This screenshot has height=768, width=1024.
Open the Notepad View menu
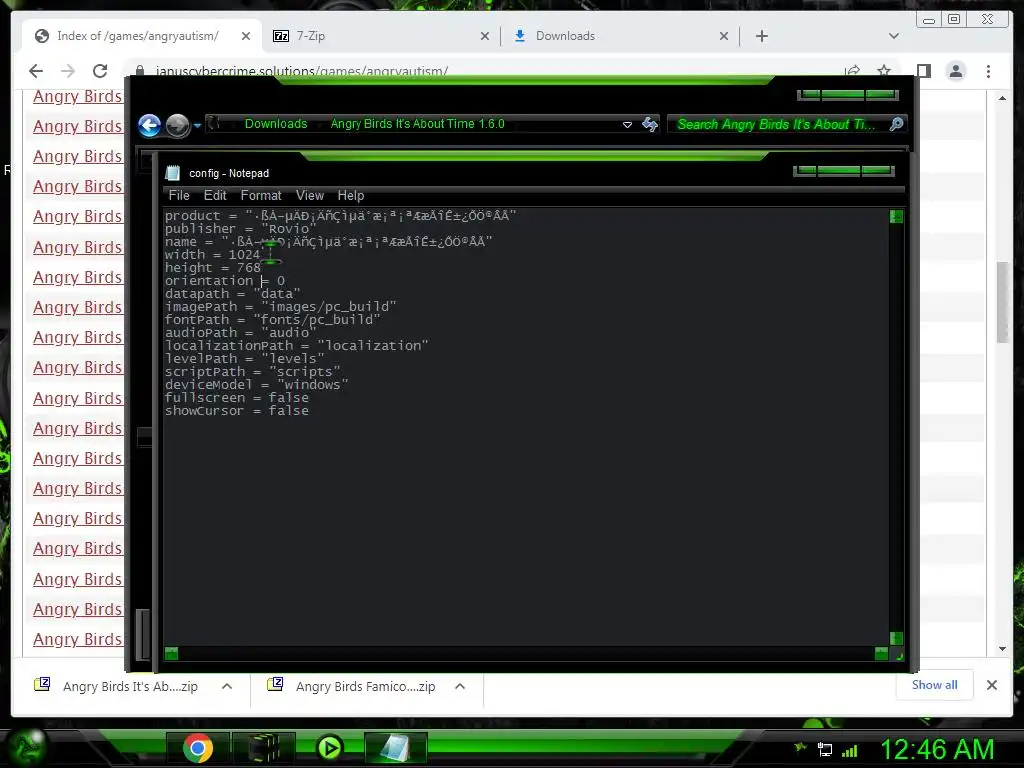tap(310, 195)
